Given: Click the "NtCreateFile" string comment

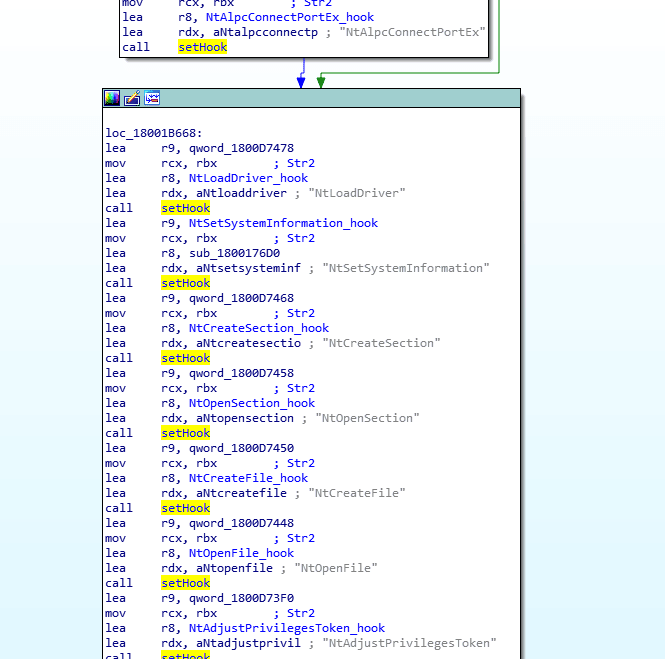Looking at the screenshot, I should (357, 493).
